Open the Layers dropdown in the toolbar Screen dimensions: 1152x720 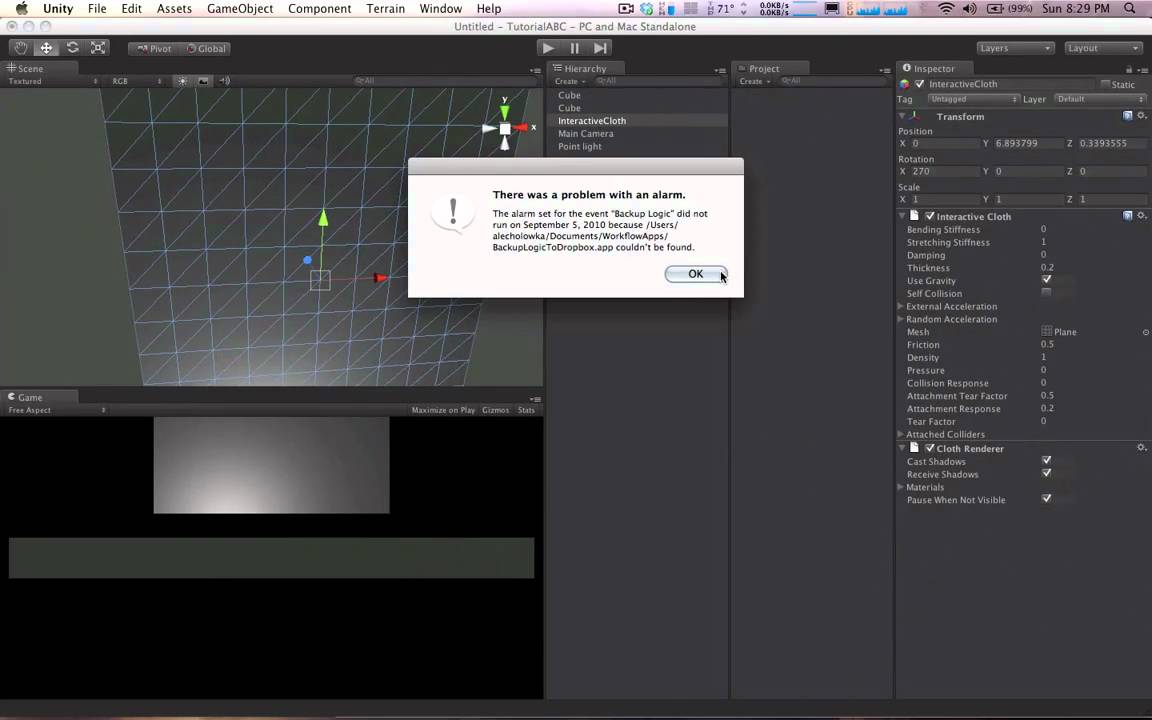1015,48
